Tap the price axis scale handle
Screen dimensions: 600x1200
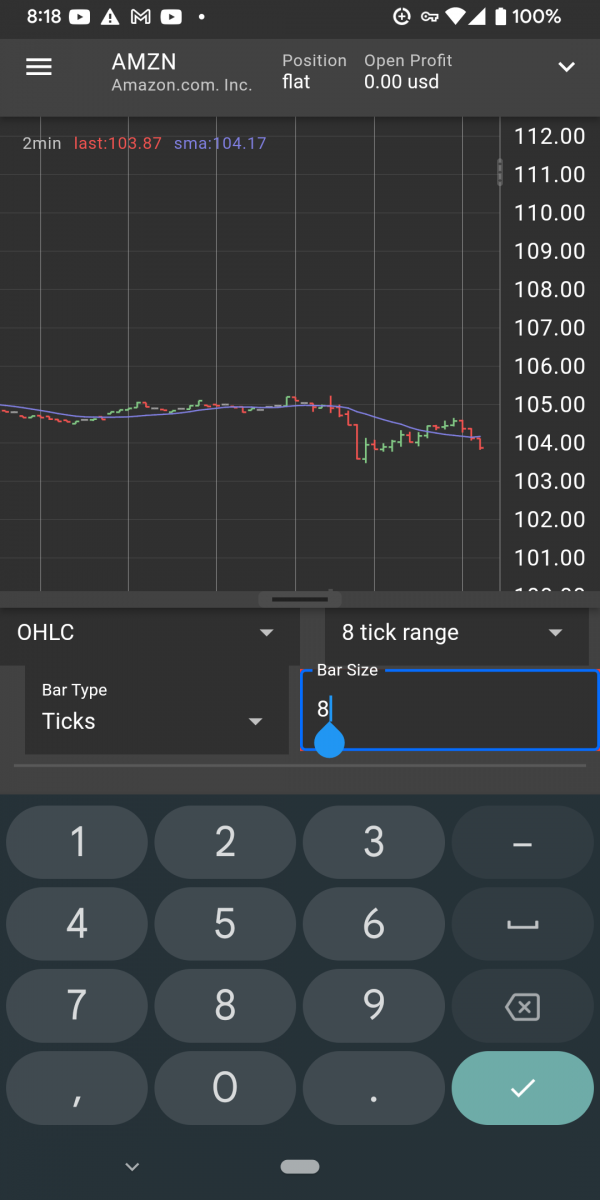[x=500, y=172]
